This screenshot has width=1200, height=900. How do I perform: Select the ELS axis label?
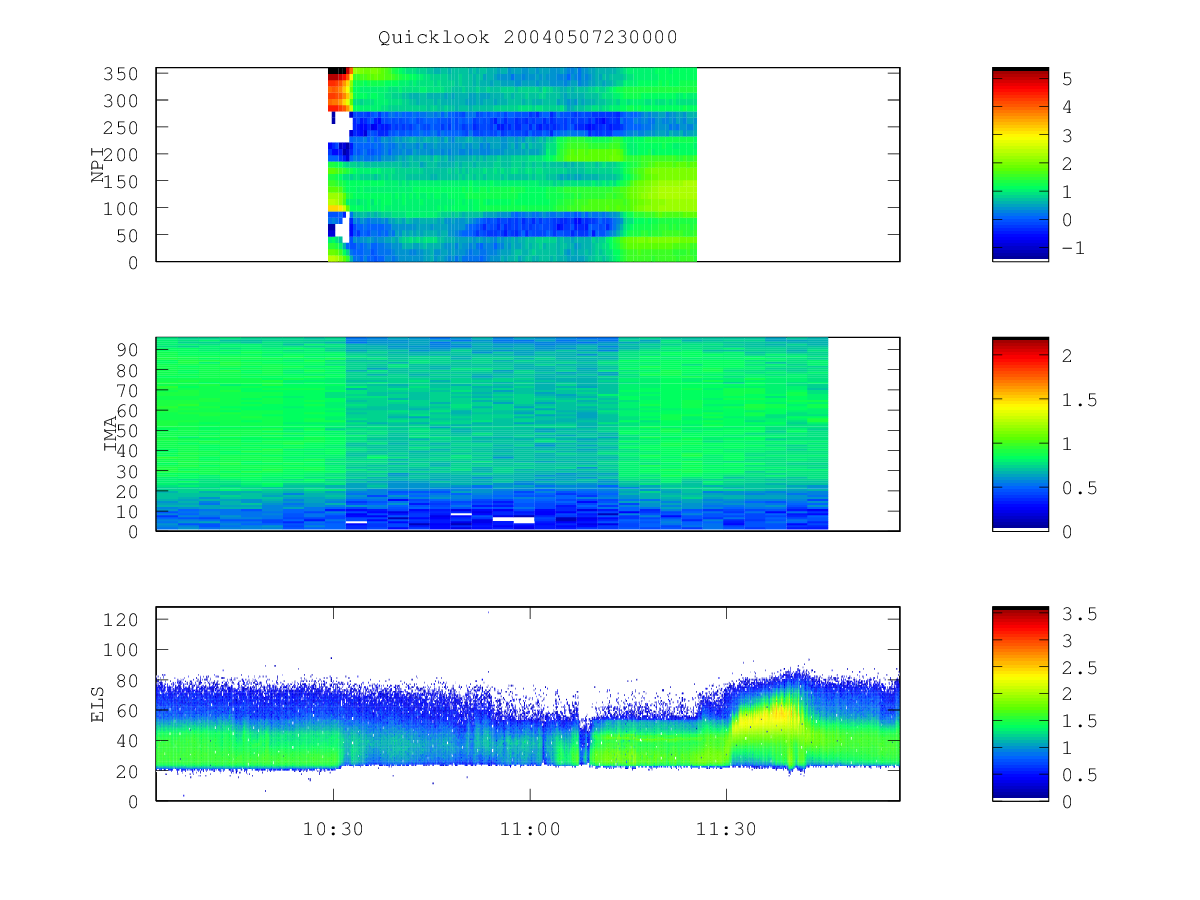[x=98, y=704]
